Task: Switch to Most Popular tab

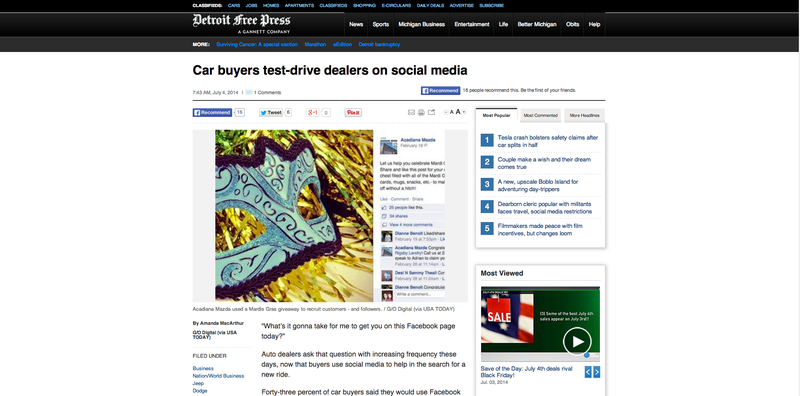Action: pos(496,115)
